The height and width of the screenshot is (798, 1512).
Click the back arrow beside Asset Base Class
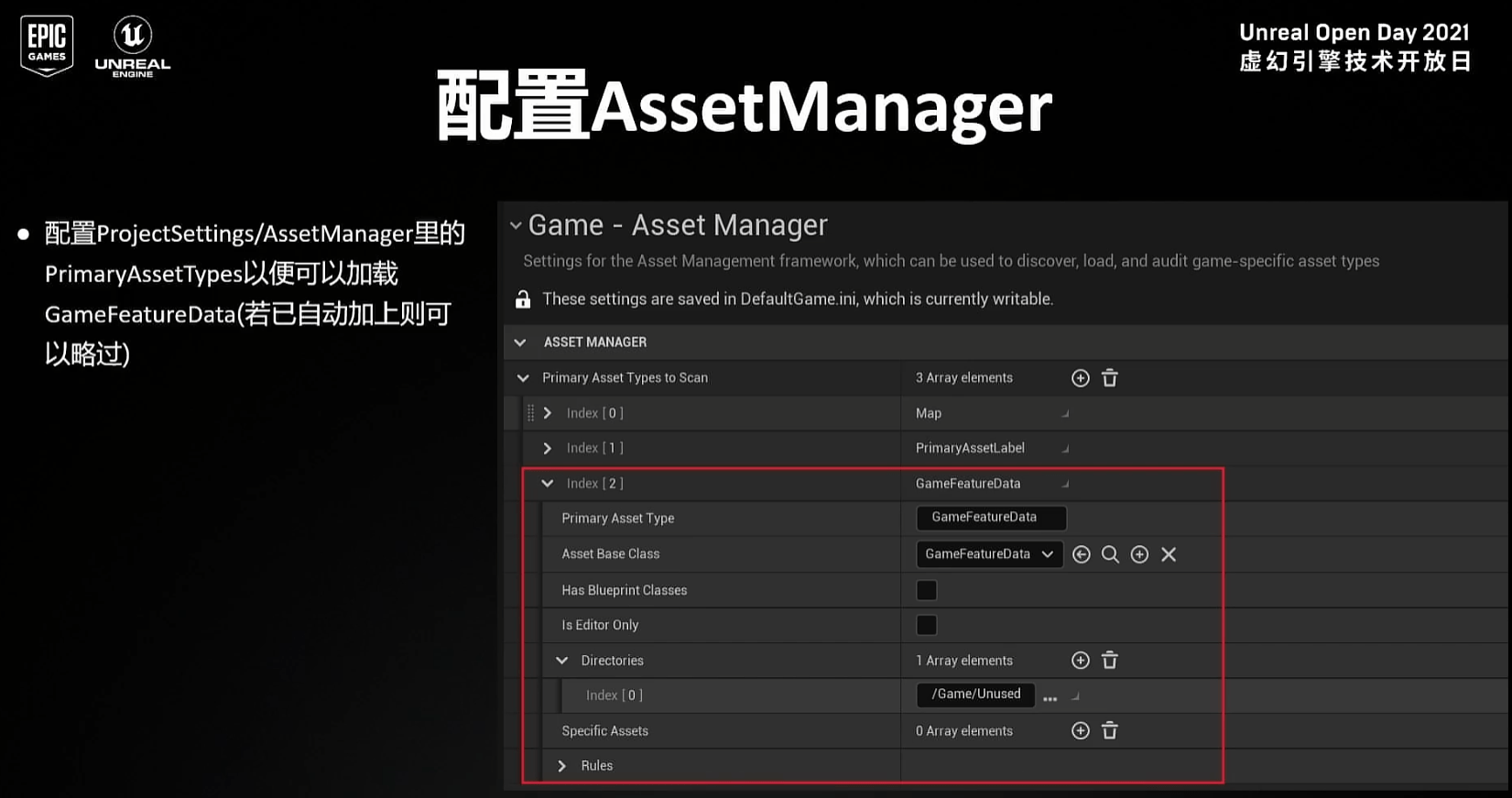point(1082,554)
